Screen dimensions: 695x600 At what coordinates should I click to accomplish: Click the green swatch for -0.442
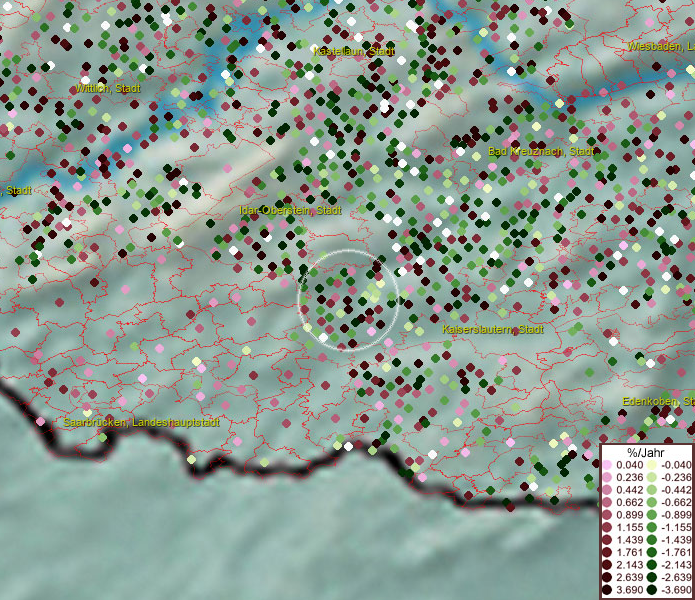pos(652,490)
